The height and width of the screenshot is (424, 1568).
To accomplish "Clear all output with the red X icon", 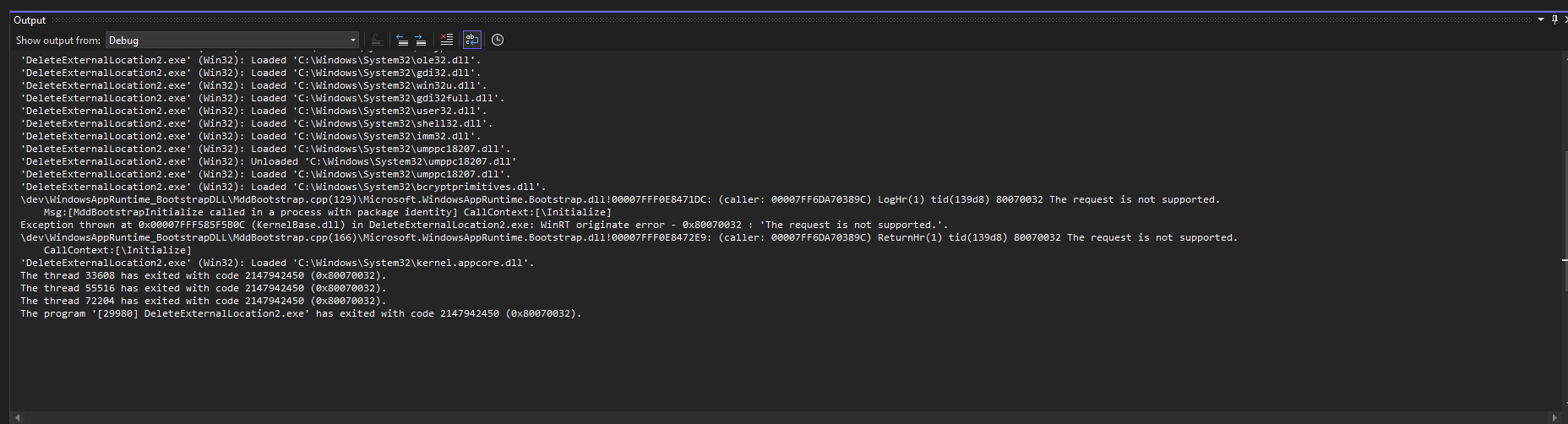I will [x=447, y=40].
